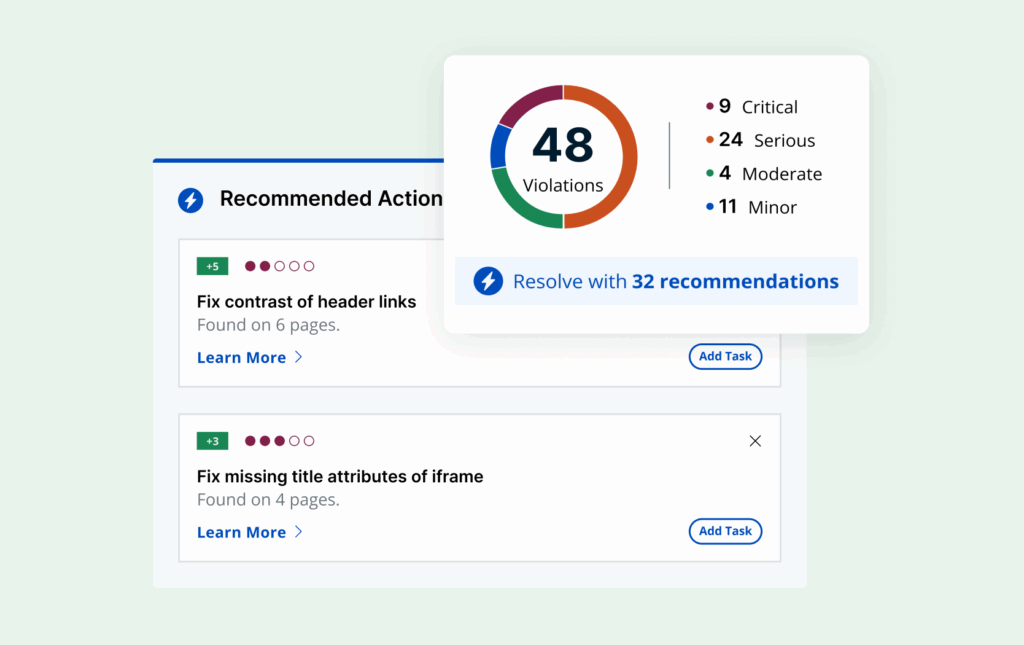Click the lightning icon beside Recommended Actions
This screenshot has width=1024, height=645.
pyautogui.click(x=190, y=200)
